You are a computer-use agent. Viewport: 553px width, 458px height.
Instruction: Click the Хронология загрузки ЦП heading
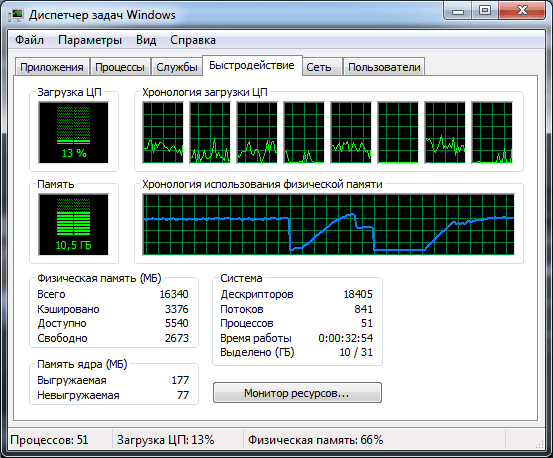pyautogui.click(x=205, y=92)
